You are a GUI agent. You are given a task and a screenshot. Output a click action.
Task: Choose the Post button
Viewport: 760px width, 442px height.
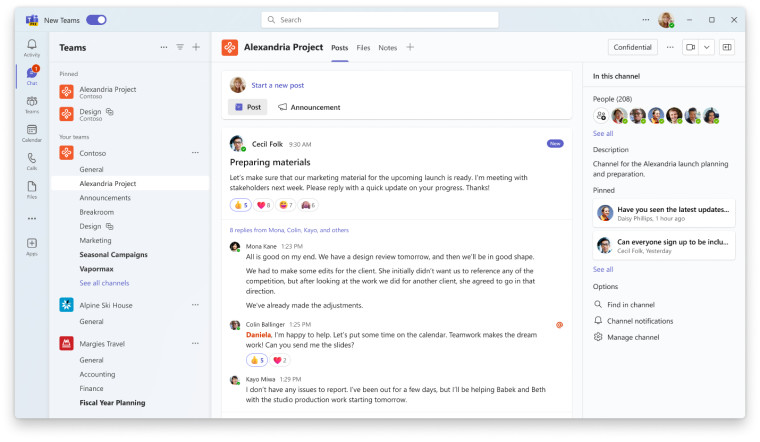pyautogui.click(x=248, y=107)
